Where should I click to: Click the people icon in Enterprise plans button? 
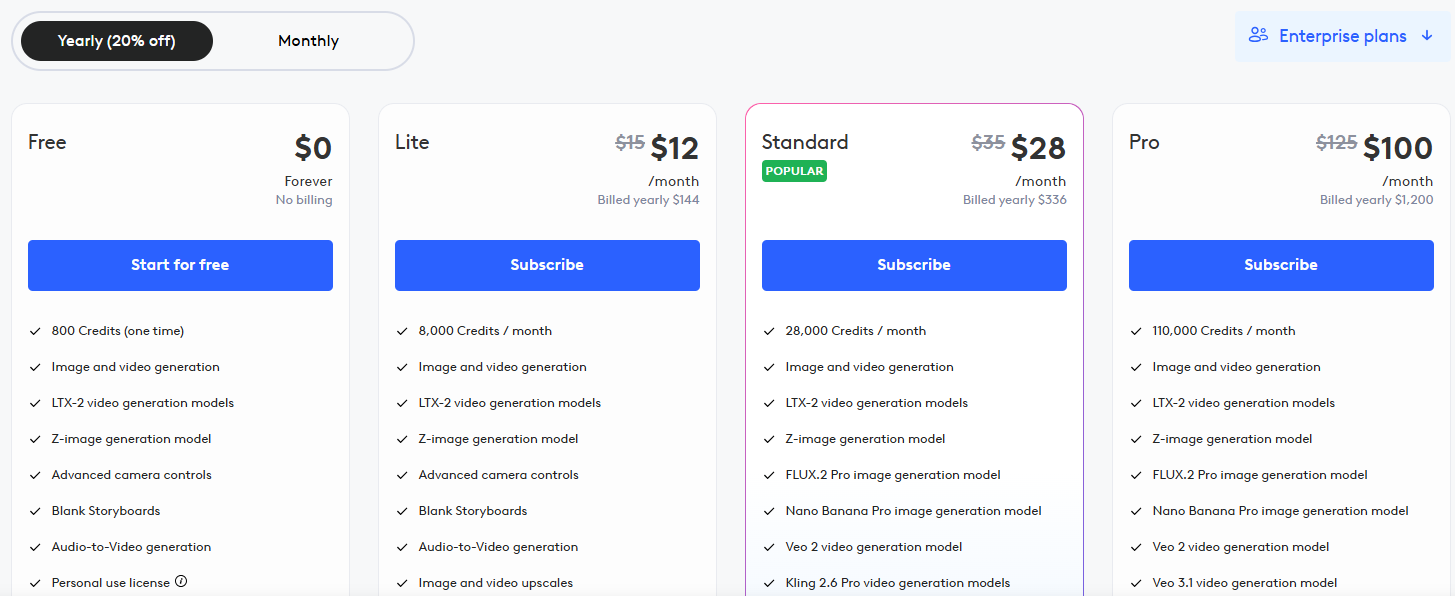pos(1258,35)
